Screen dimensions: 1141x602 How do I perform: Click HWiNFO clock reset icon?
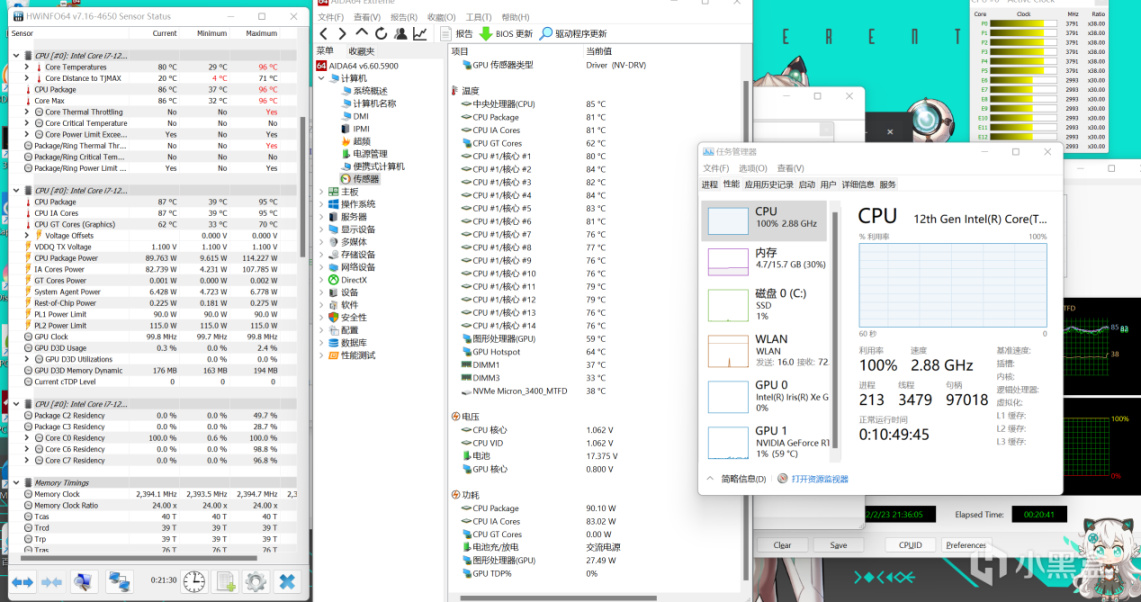194,582
